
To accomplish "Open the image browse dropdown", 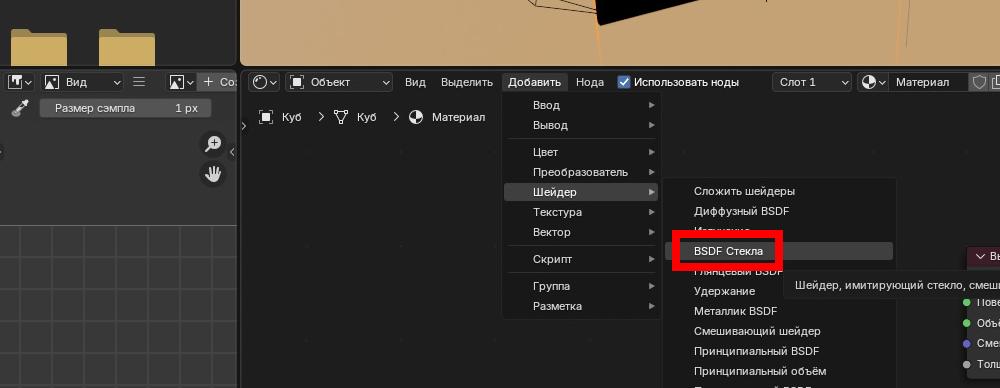I will click(x=181, y=82).
